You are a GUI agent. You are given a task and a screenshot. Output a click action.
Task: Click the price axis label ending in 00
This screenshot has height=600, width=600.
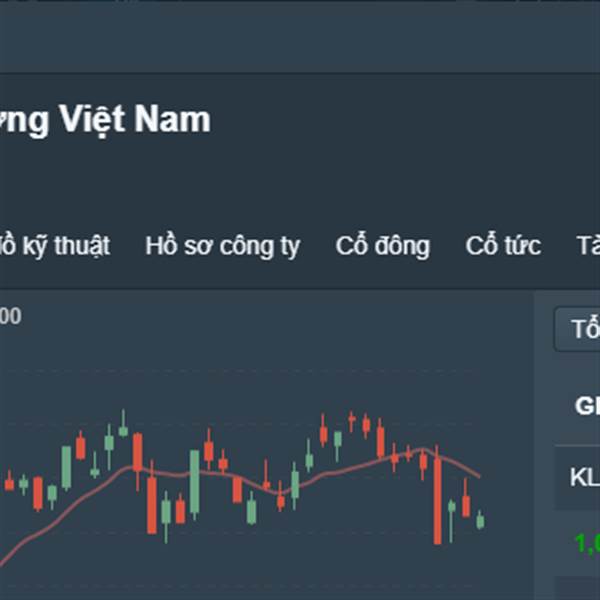11,316
